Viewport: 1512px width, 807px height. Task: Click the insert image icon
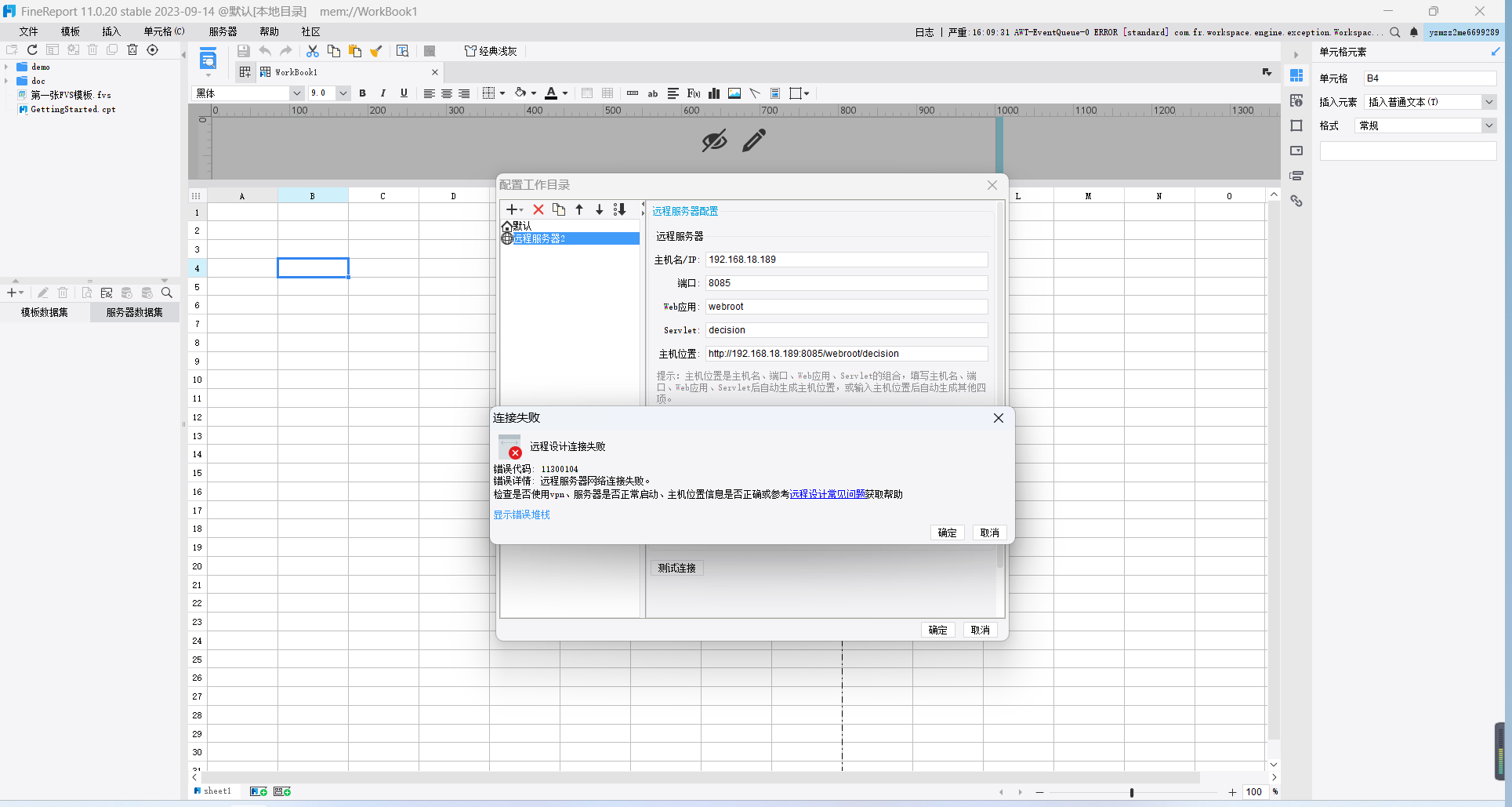(x=734, y=93)
